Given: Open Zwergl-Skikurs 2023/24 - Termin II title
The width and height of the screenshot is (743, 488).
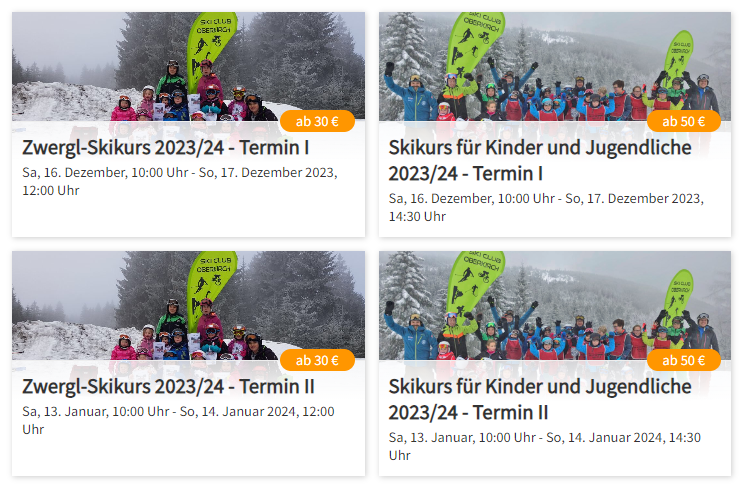Looking at the screenshot, I should 168,387.
